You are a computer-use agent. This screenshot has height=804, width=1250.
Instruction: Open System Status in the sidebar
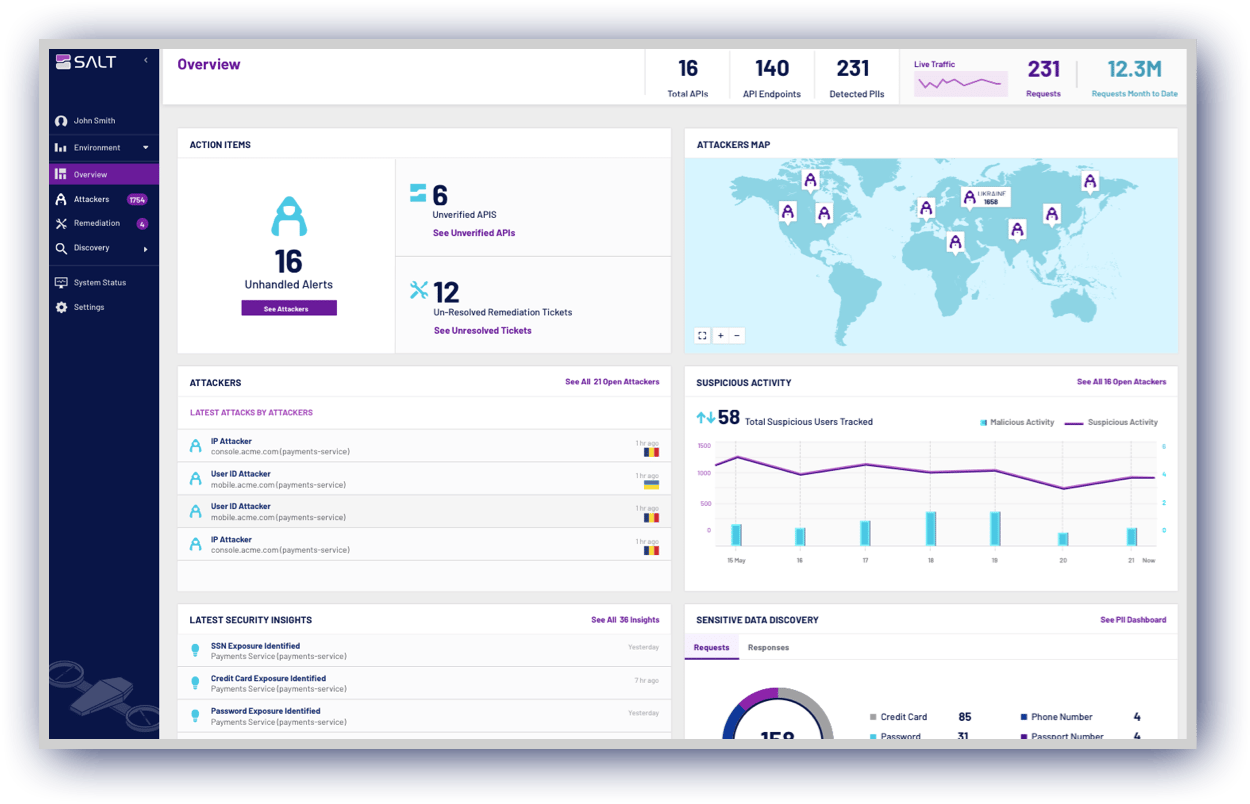(100, 283)
